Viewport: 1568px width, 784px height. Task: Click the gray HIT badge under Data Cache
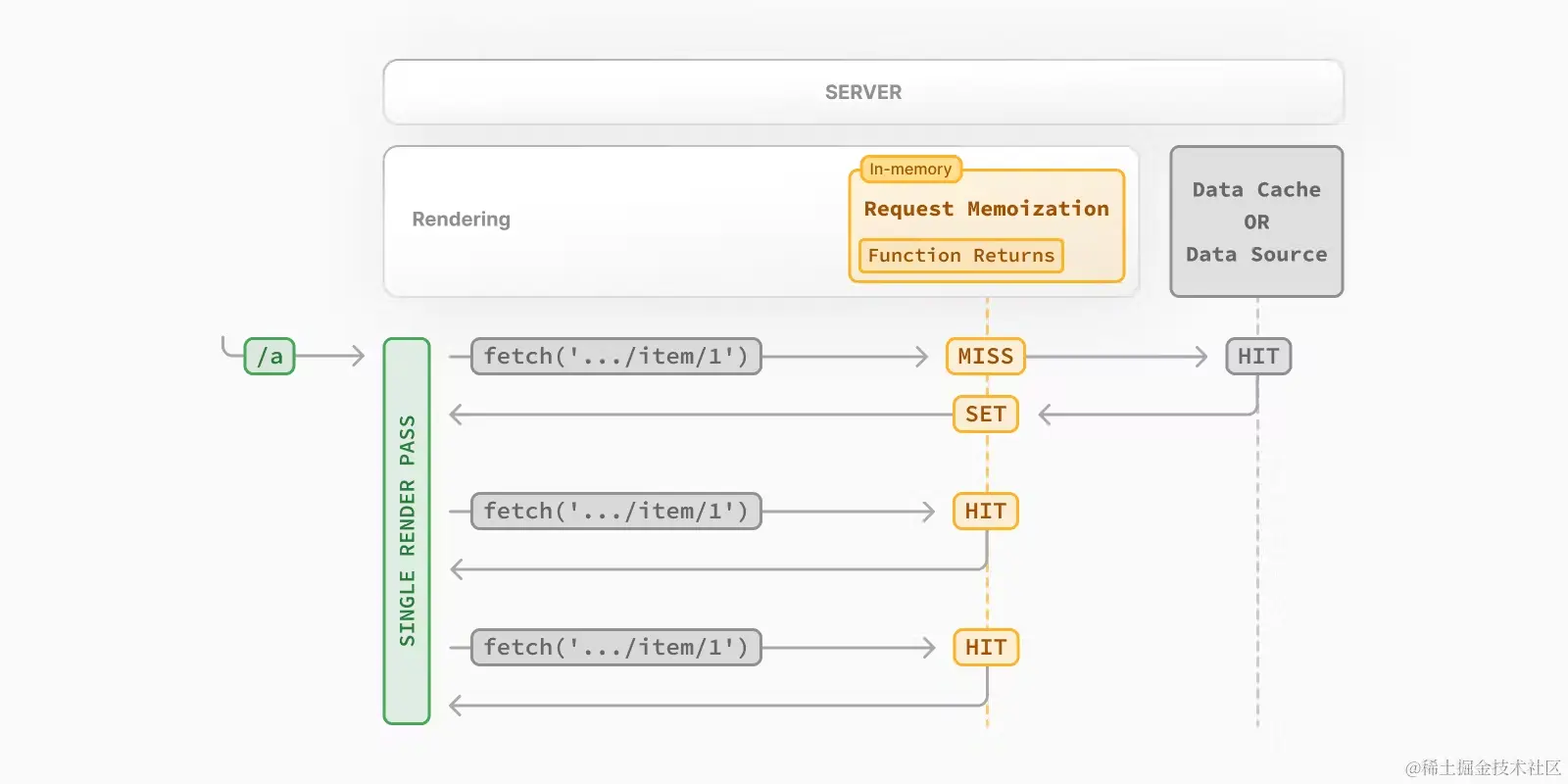[1258, 357]
